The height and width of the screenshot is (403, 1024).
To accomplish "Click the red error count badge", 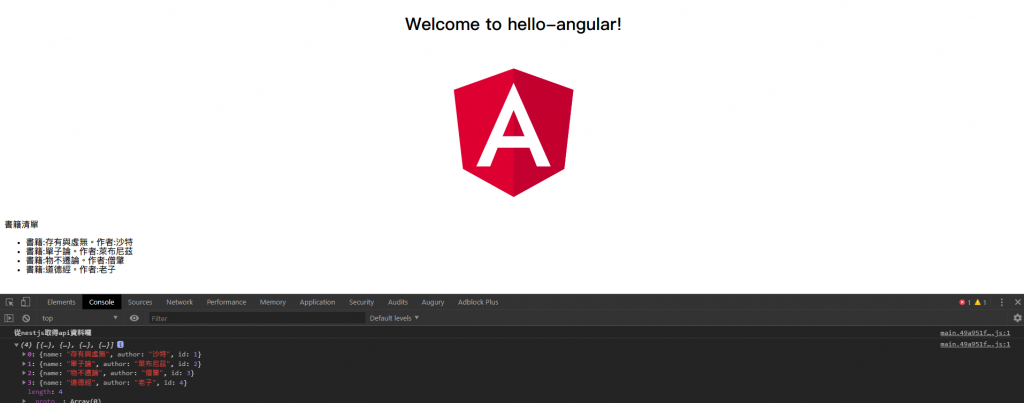I will 965,302.
